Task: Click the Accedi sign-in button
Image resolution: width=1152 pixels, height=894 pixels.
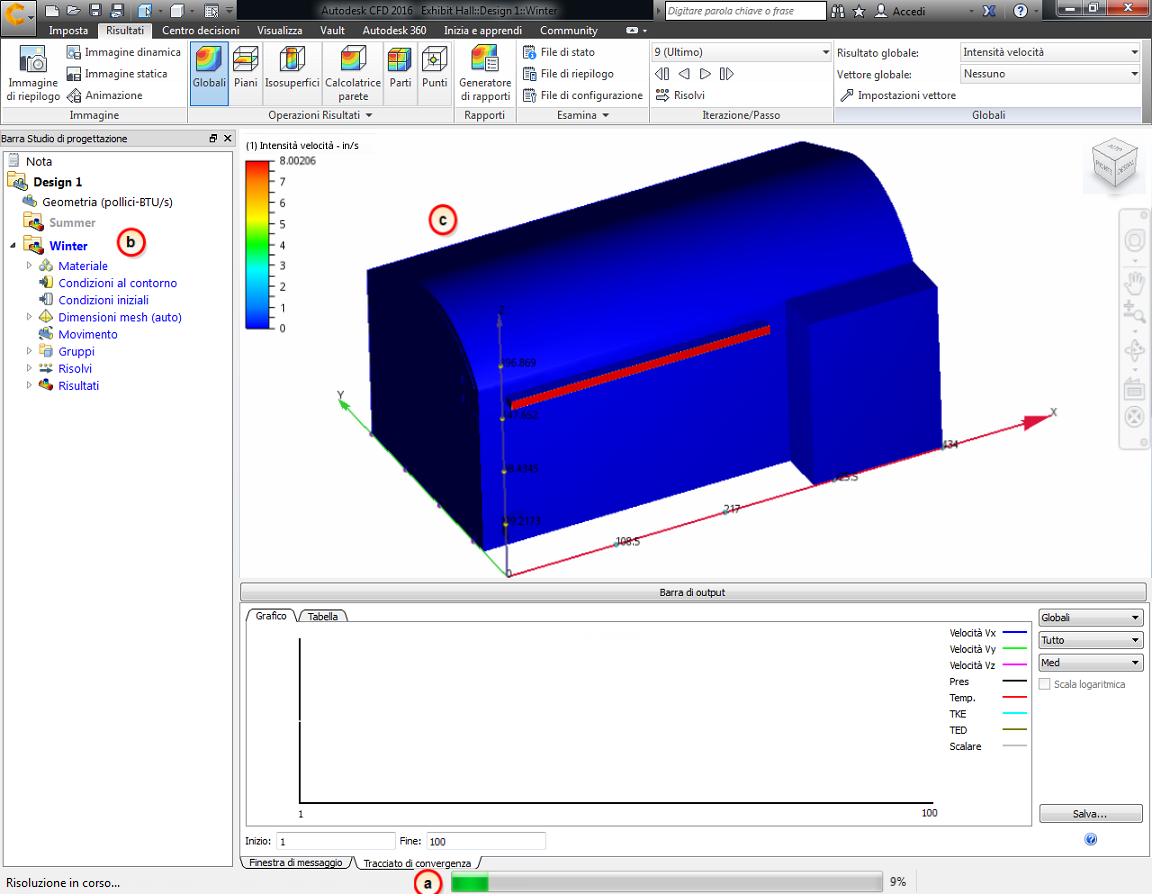Action: (901, 11)
